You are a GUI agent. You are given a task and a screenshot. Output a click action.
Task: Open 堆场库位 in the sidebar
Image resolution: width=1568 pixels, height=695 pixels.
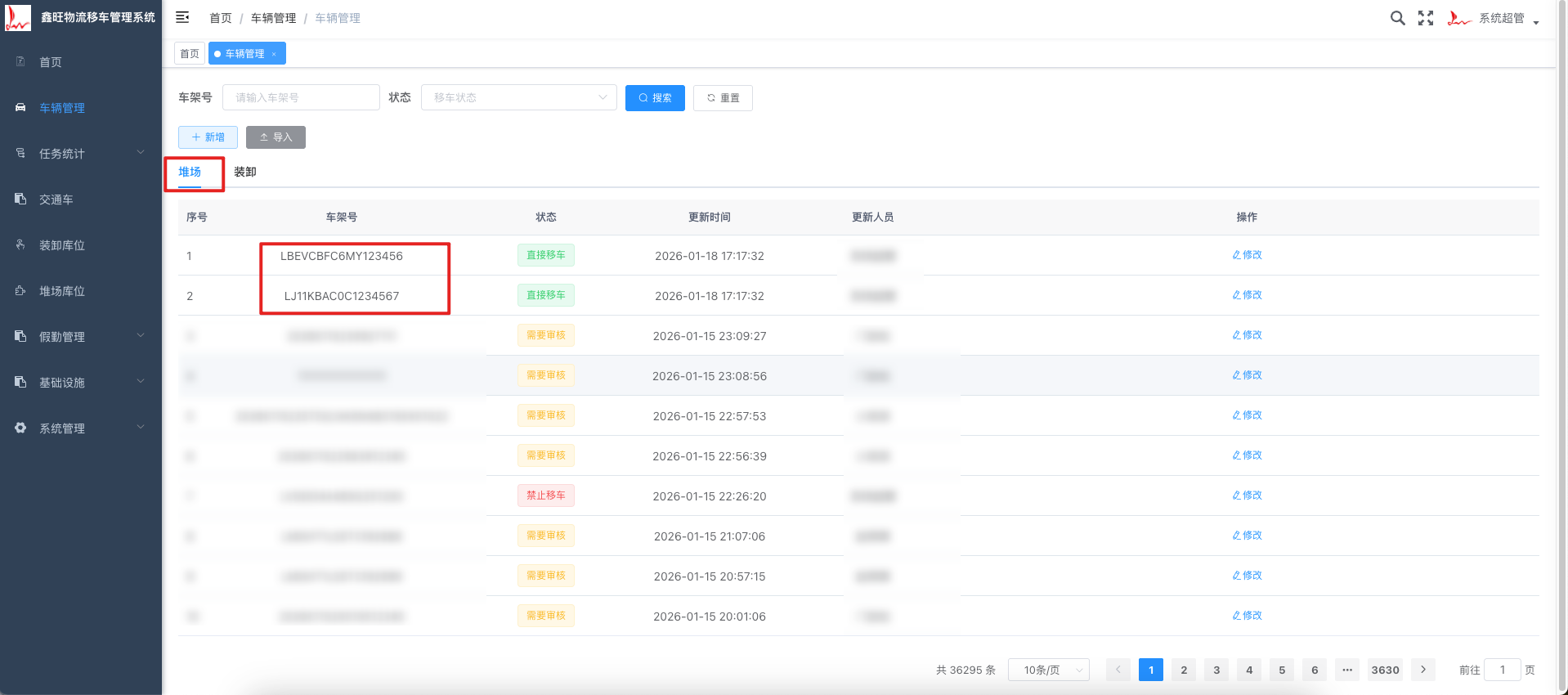pos(62,291)
